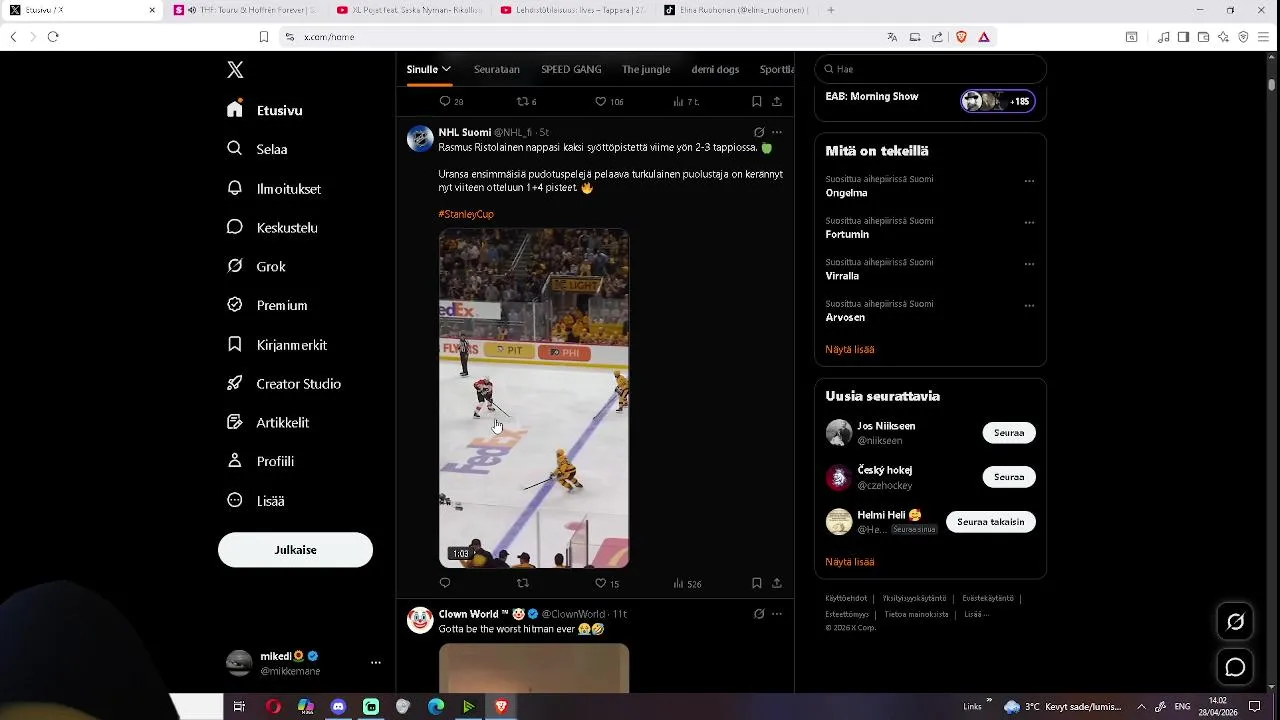Click the Hae search field

tap(930, 69)
